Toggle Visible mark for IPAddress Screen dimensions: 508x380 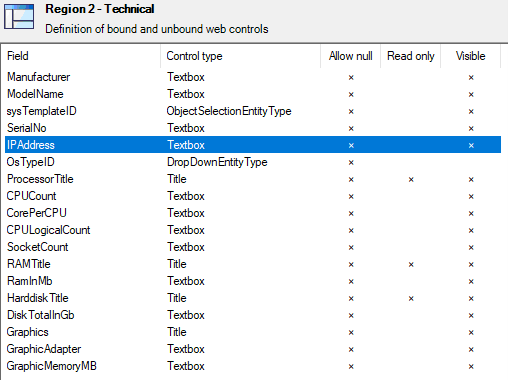(x=471, y=145)
